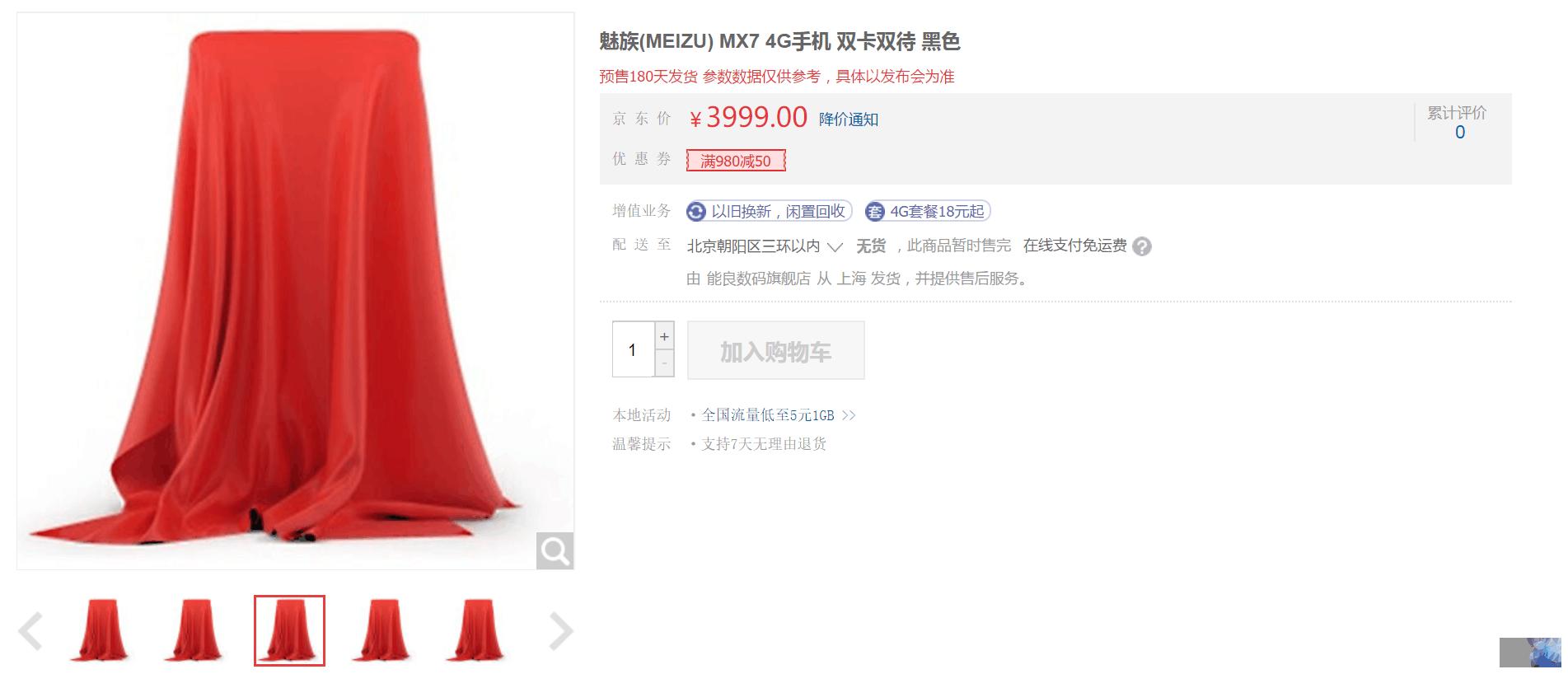
Task: Click the 4G package icon badge
Action: (874, 212)
